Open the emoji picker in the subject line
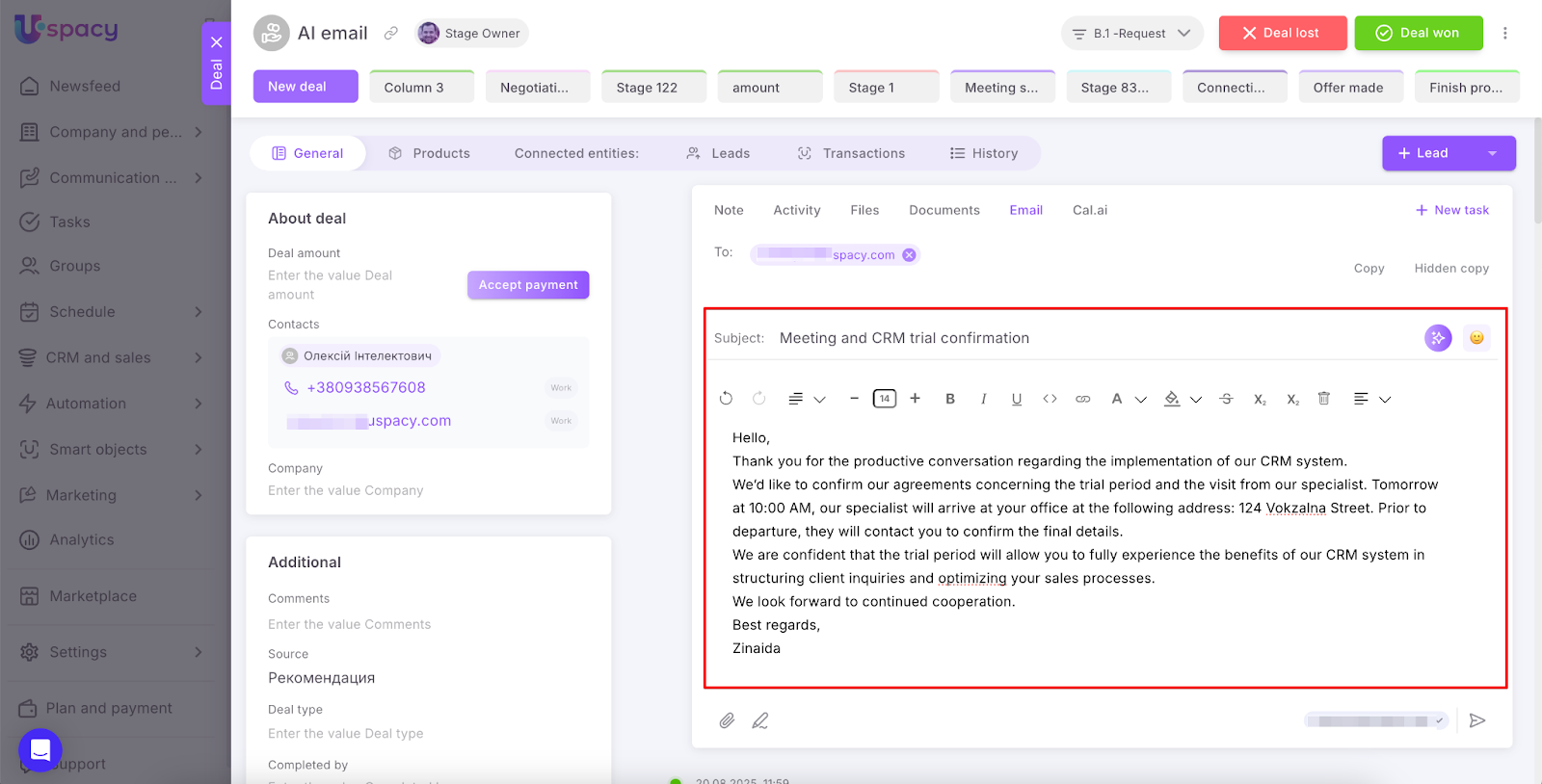The width and height of the screenshot is (1542, 784). (x=1476, y=338)
